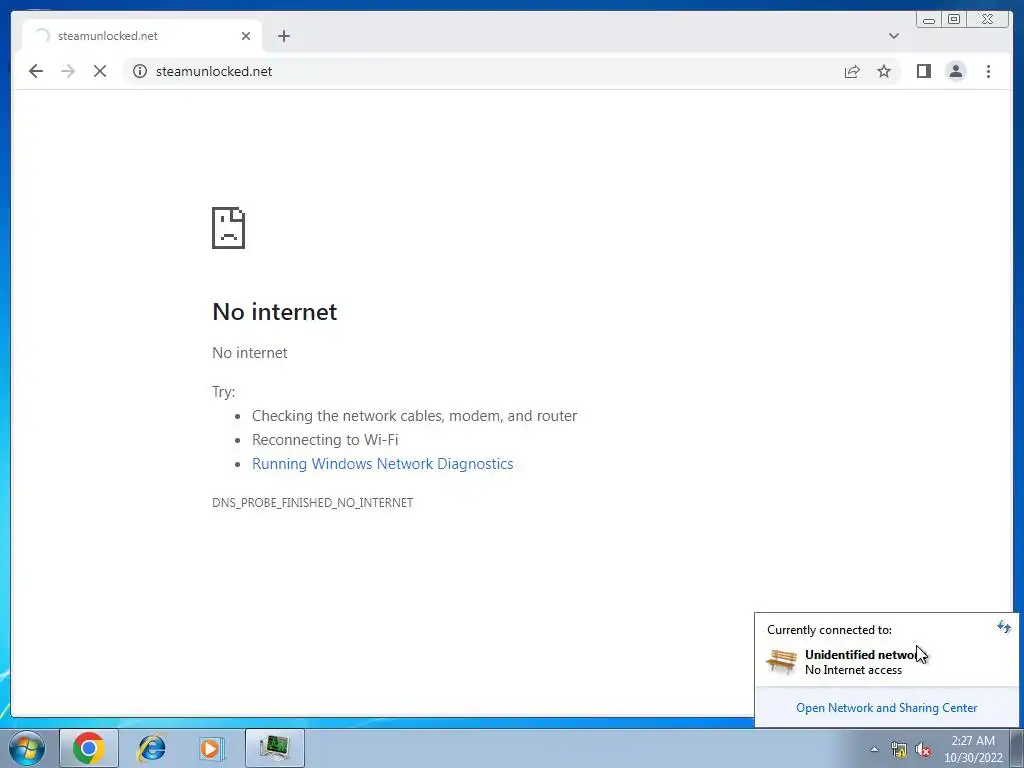Screen dimensions: 1024x768
Task: Click the monitor application taskbar icon
Action: point(275,748)
